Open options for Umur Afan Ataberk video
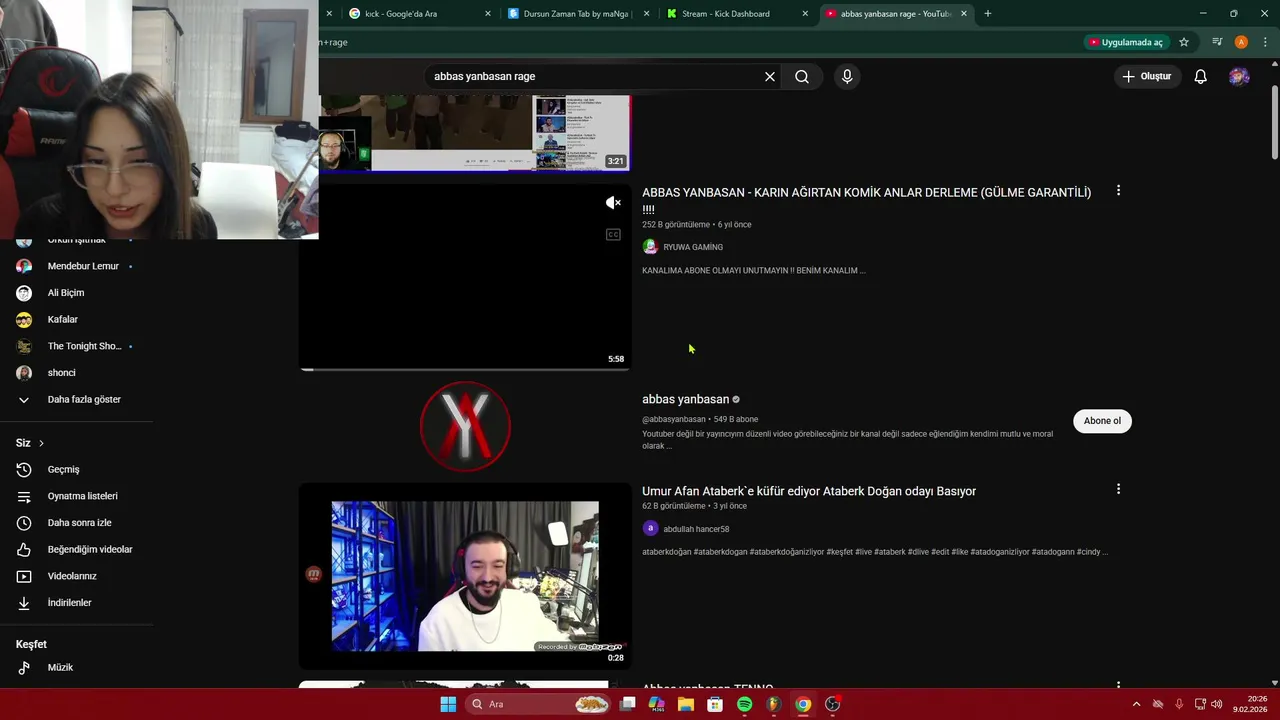The height and width of the screenshot is (720, 1280). click(x=1118, y=490)
